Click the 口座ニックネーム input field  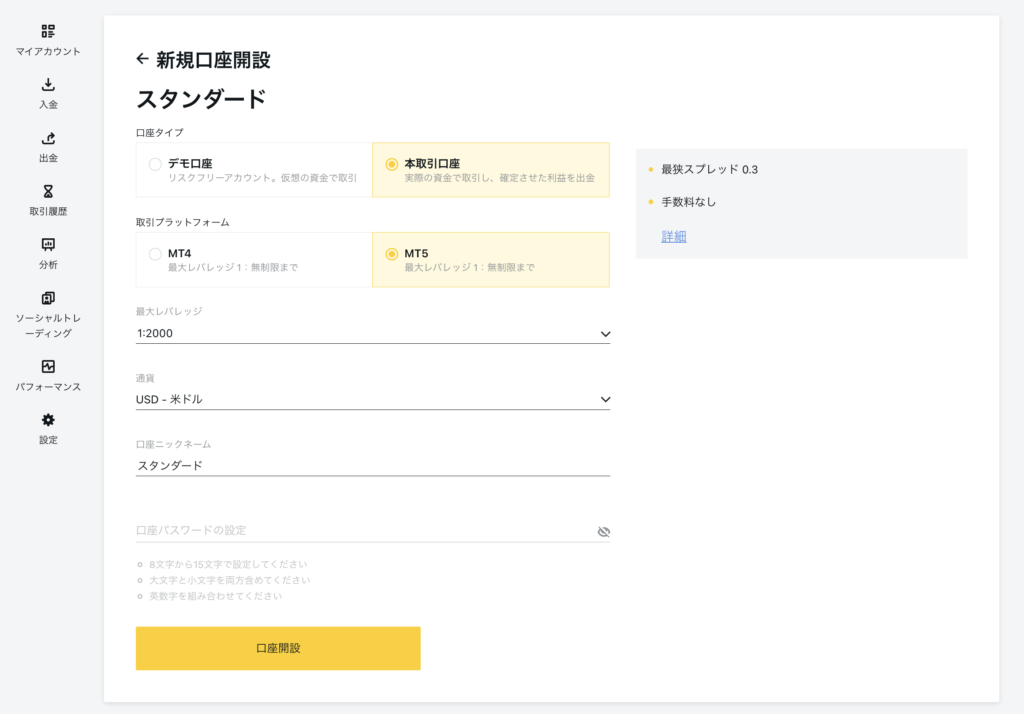(x=373, y=466)
